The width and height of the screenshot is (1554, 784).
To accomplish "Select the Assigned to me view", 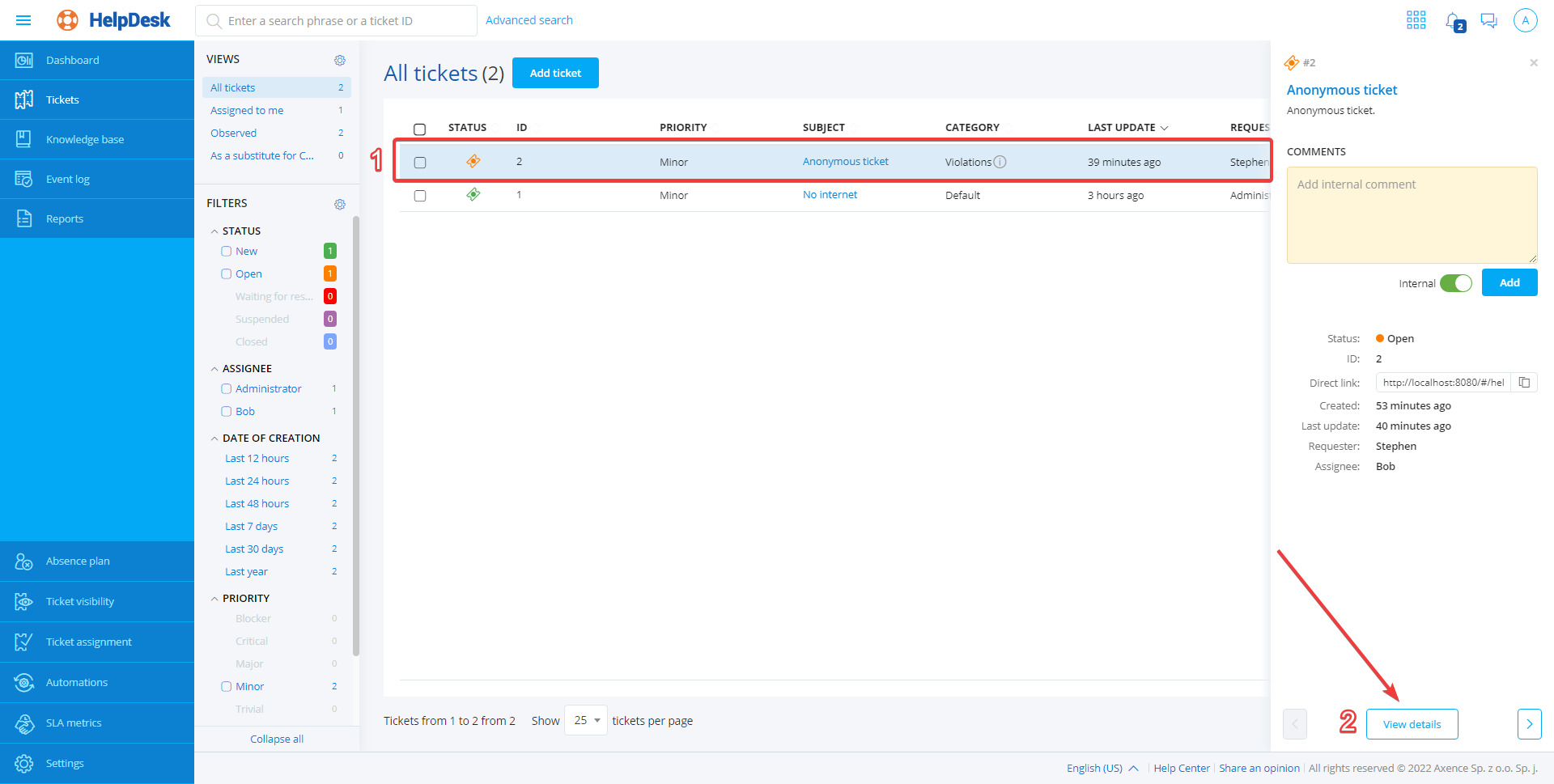I will coord(247,110).
